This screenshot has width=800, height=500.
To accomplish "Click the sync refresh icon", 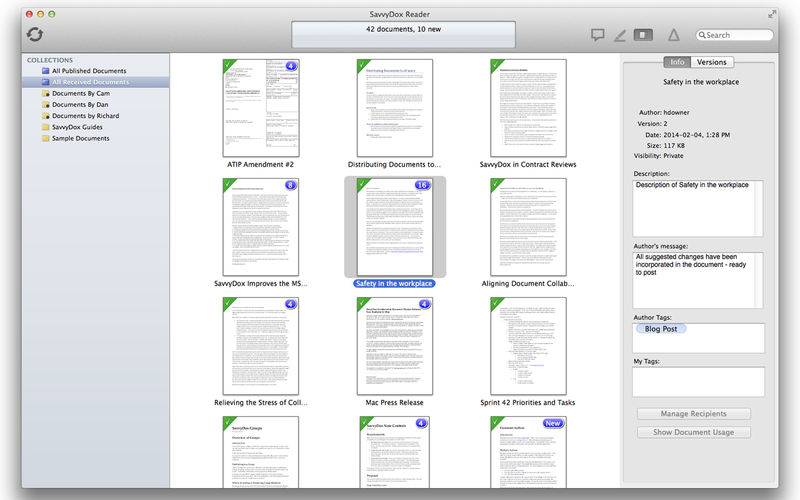I will [35, 34].
